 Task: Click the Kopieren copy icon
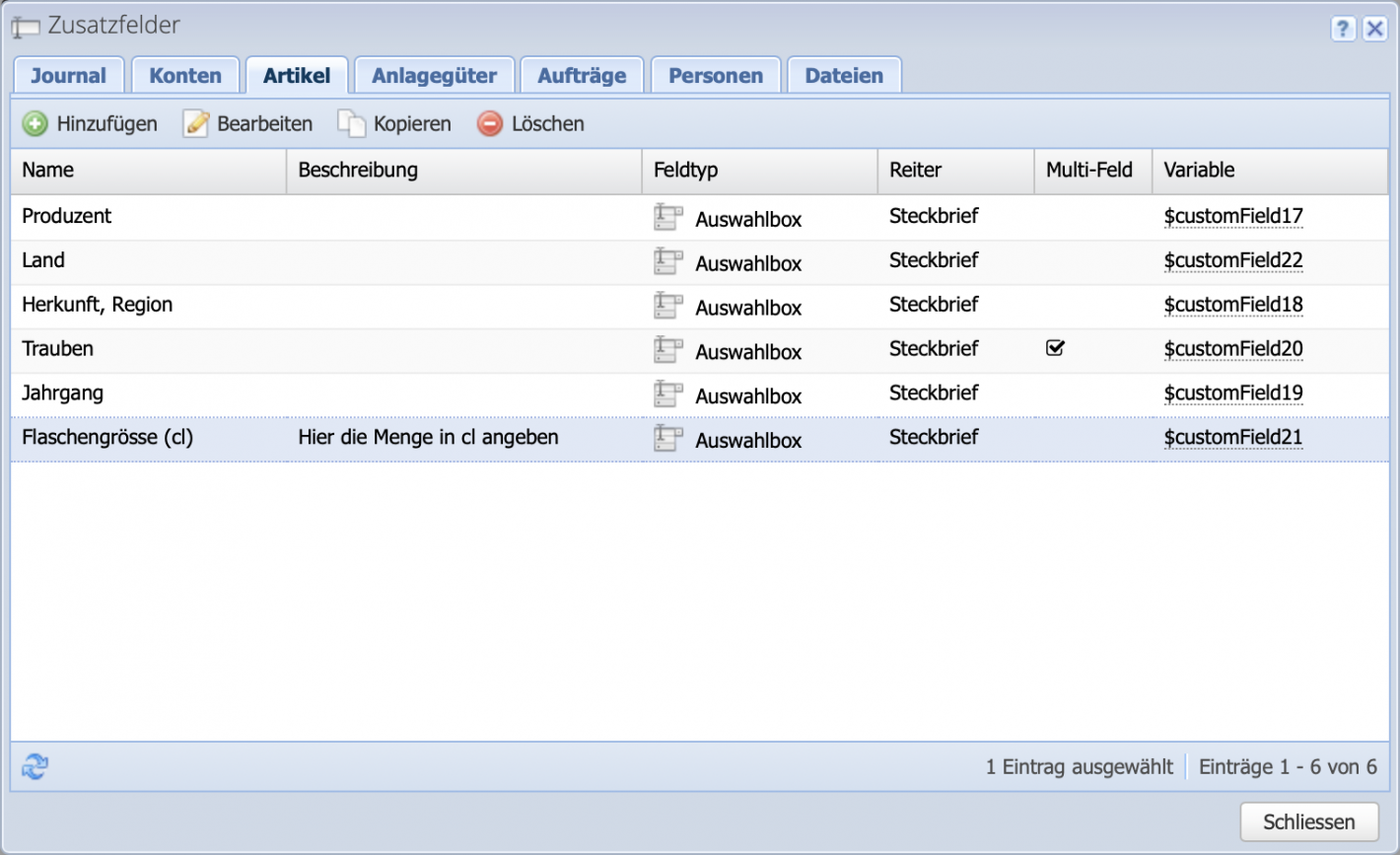[349, 122]
